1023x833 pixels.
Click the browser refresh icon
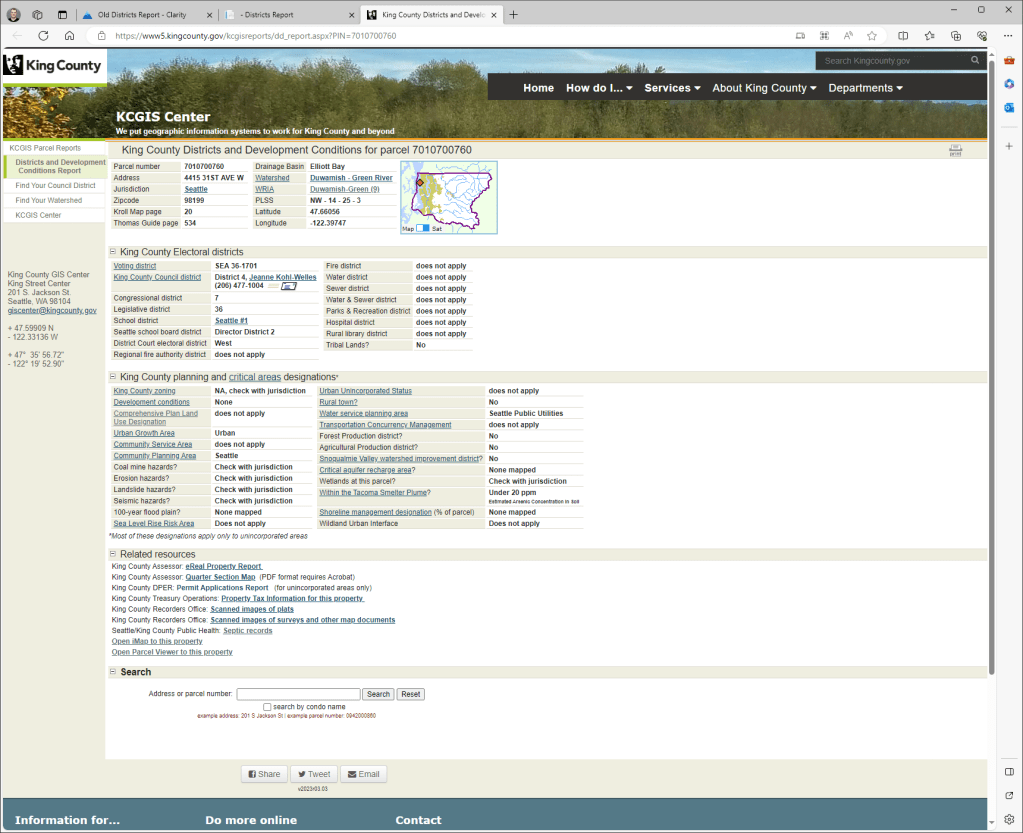point(43,35)
